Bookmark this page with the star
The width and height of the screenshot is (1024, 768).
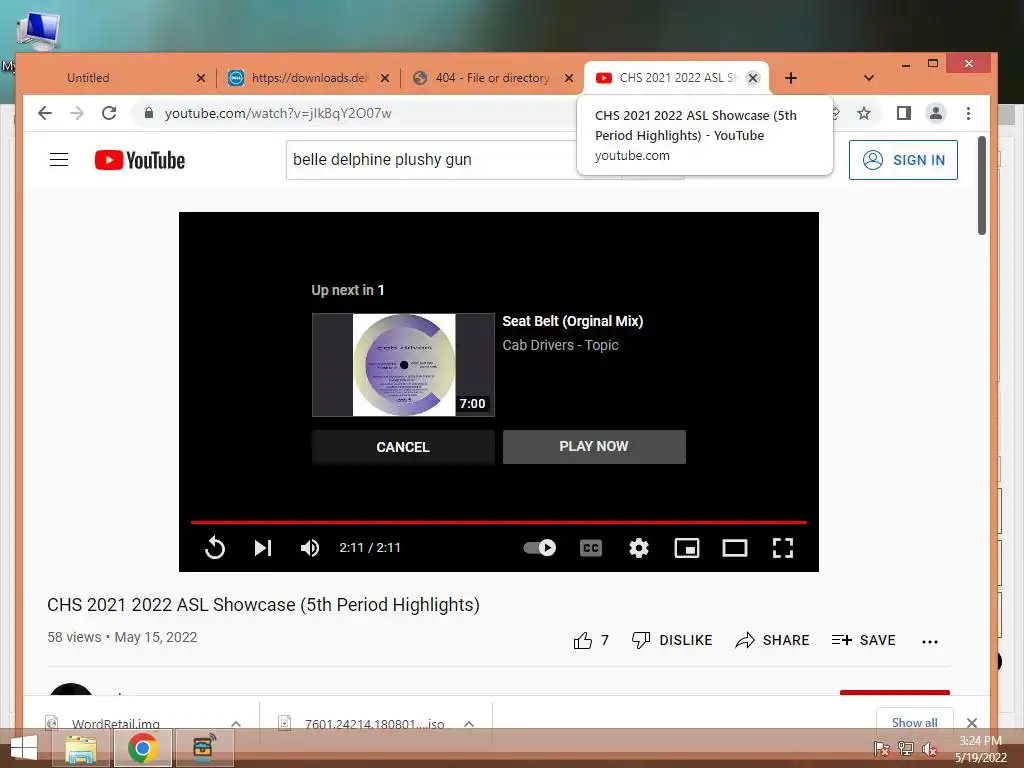tap(863, 114)
